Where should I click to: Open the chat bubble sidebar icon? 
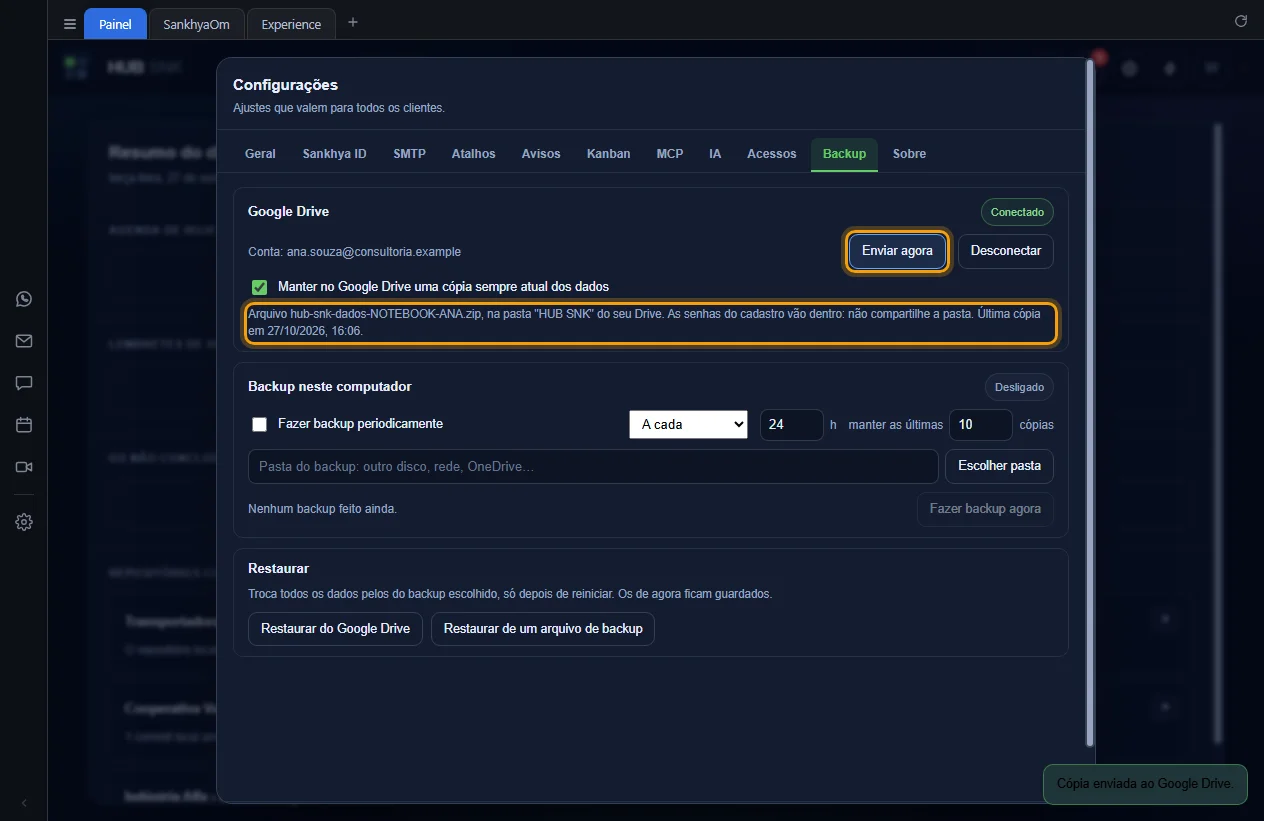[24, 383]
